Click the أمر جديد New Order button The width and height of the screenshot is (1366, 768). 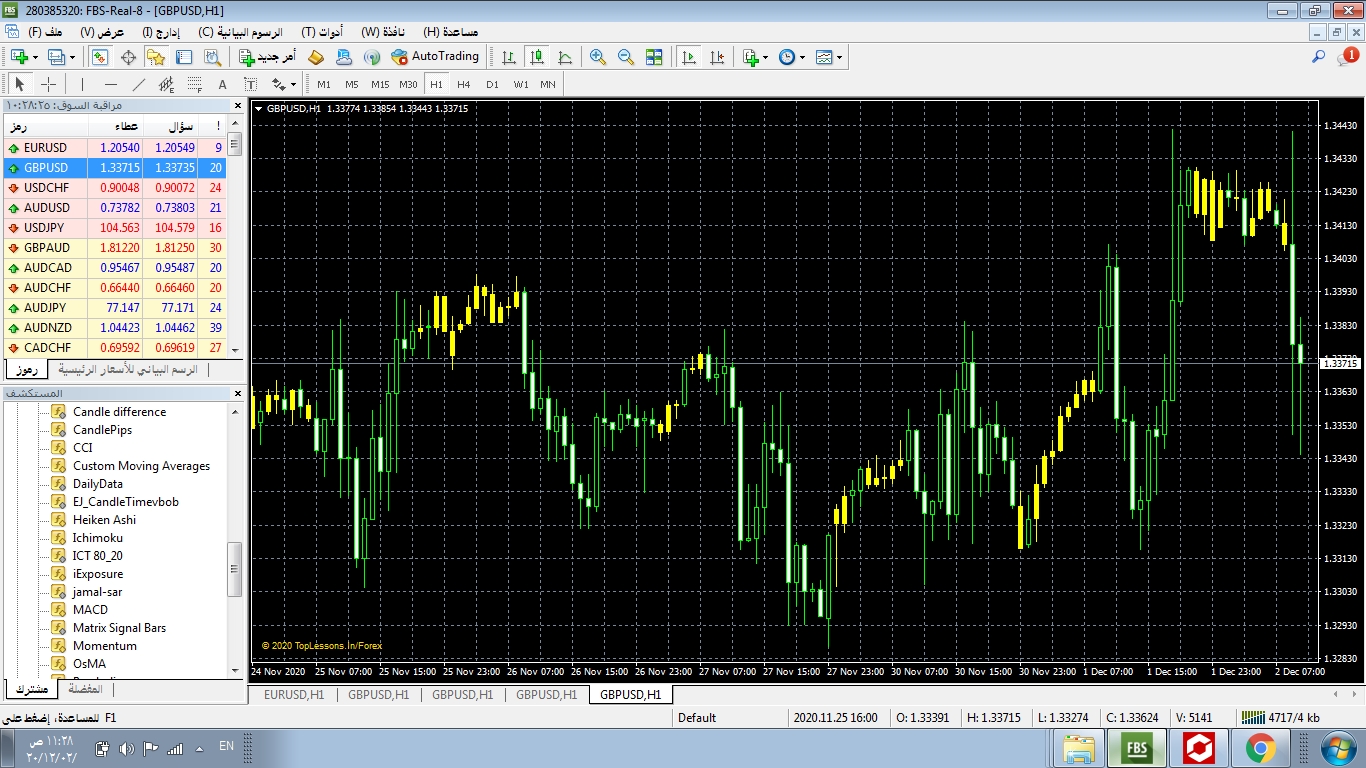267,57
